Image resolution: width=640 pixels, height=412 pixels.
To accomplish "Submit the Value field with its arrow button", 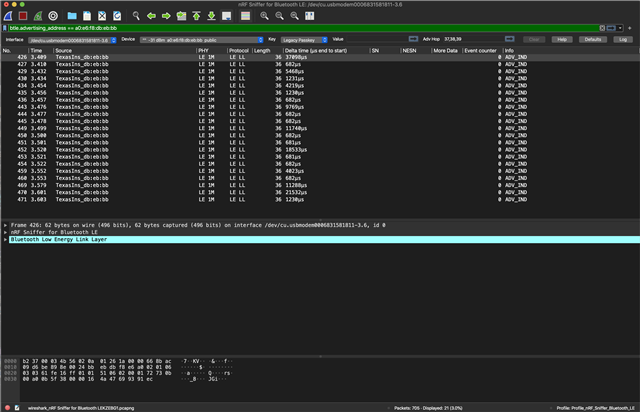I will point(413,39).
